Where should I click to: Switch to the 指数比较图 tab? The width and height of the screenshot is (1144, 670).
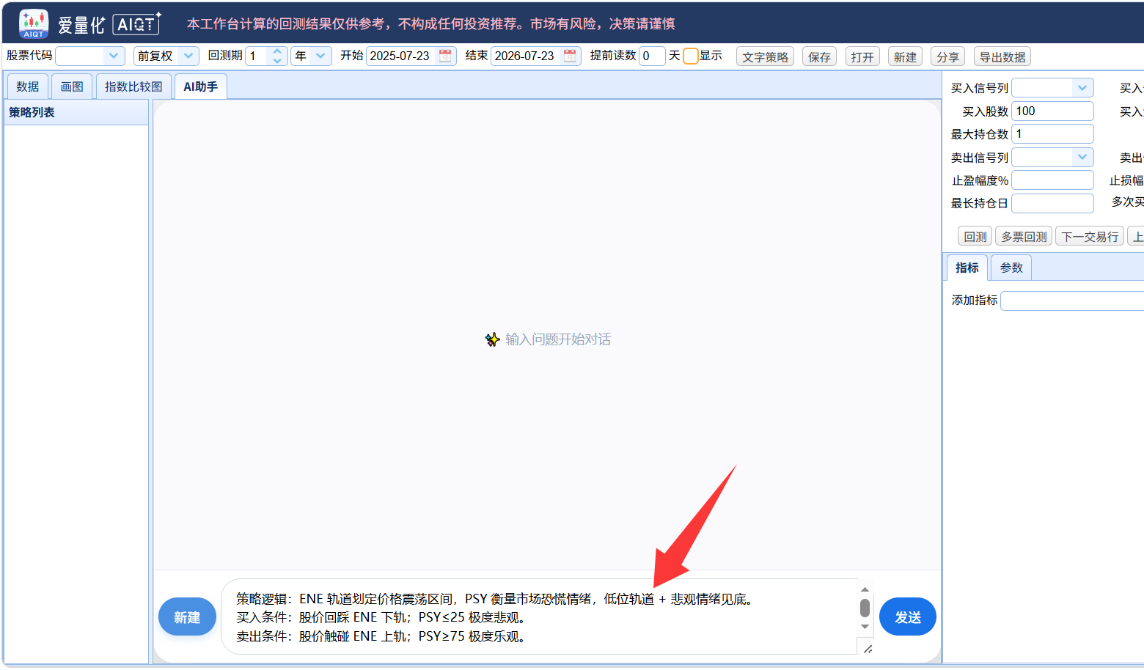134,86
